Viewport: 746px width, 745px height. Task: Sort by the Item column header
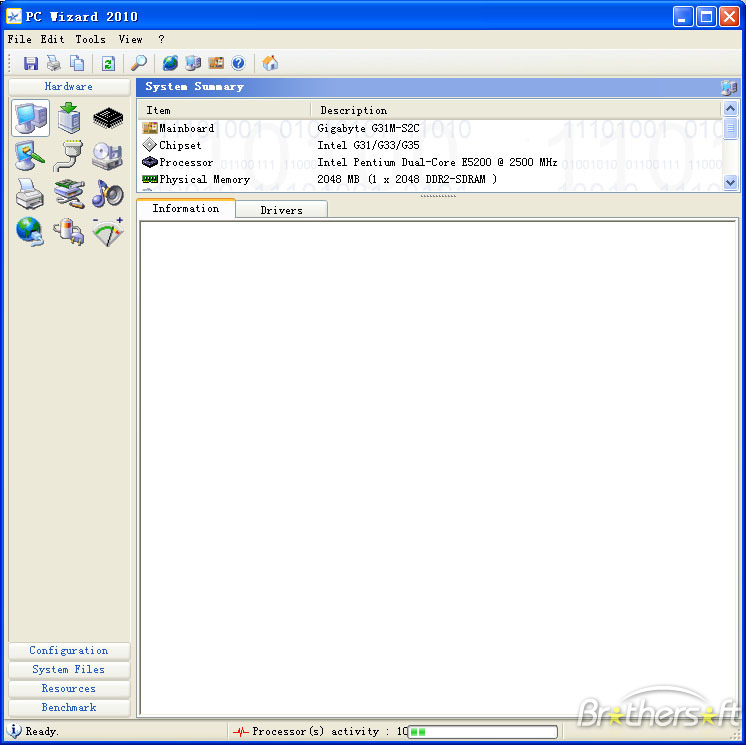pos(224,110)
